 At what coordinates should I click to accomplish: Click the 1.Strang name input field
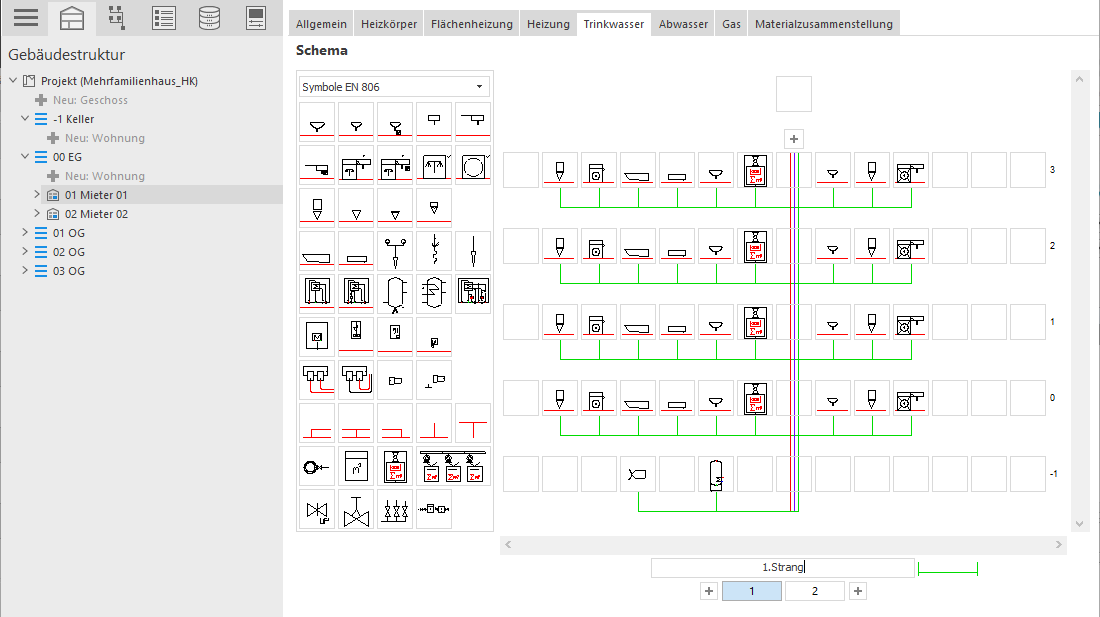783,567
